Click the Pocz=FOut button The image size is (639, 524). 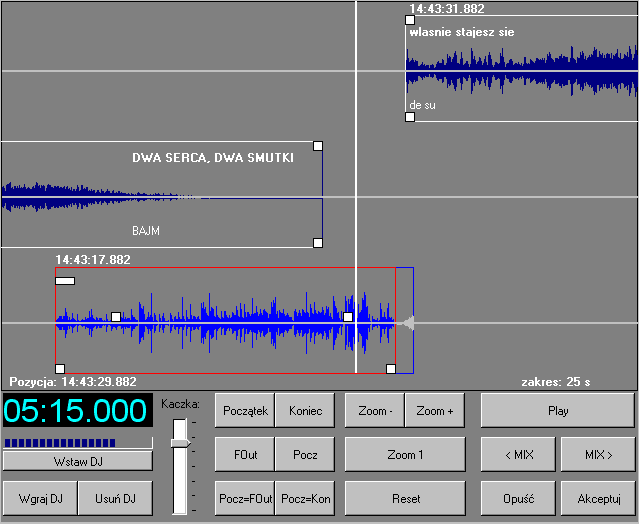(x=245, y=498)
